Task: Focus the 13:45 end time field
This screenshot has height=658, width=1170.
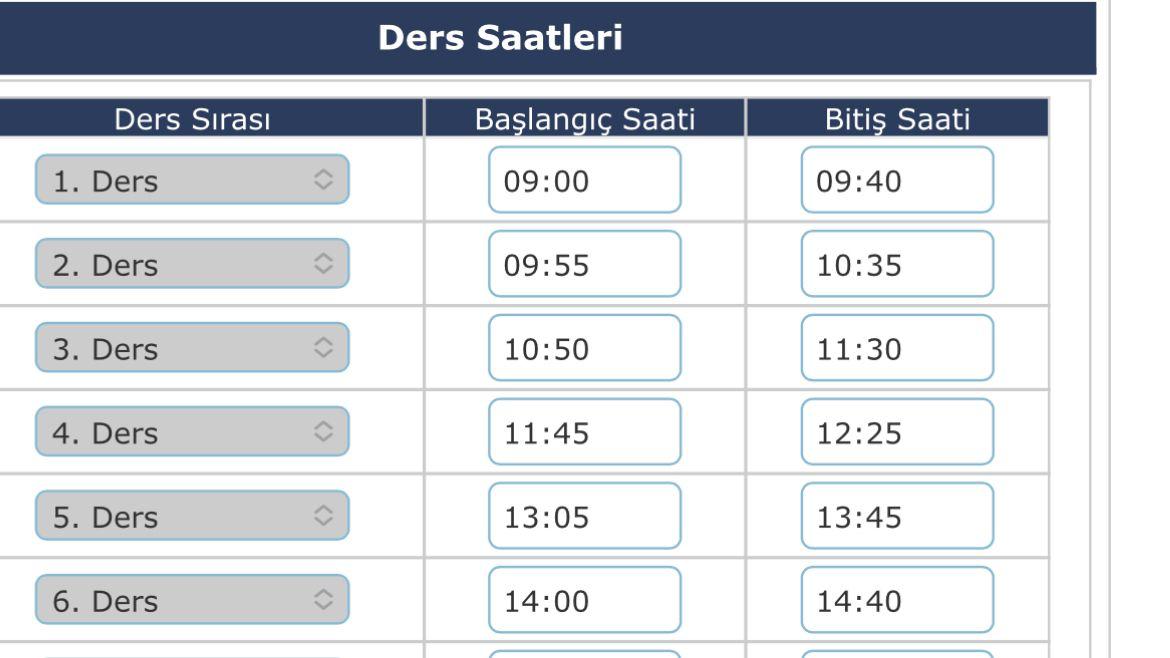Action: coord(897,516)
